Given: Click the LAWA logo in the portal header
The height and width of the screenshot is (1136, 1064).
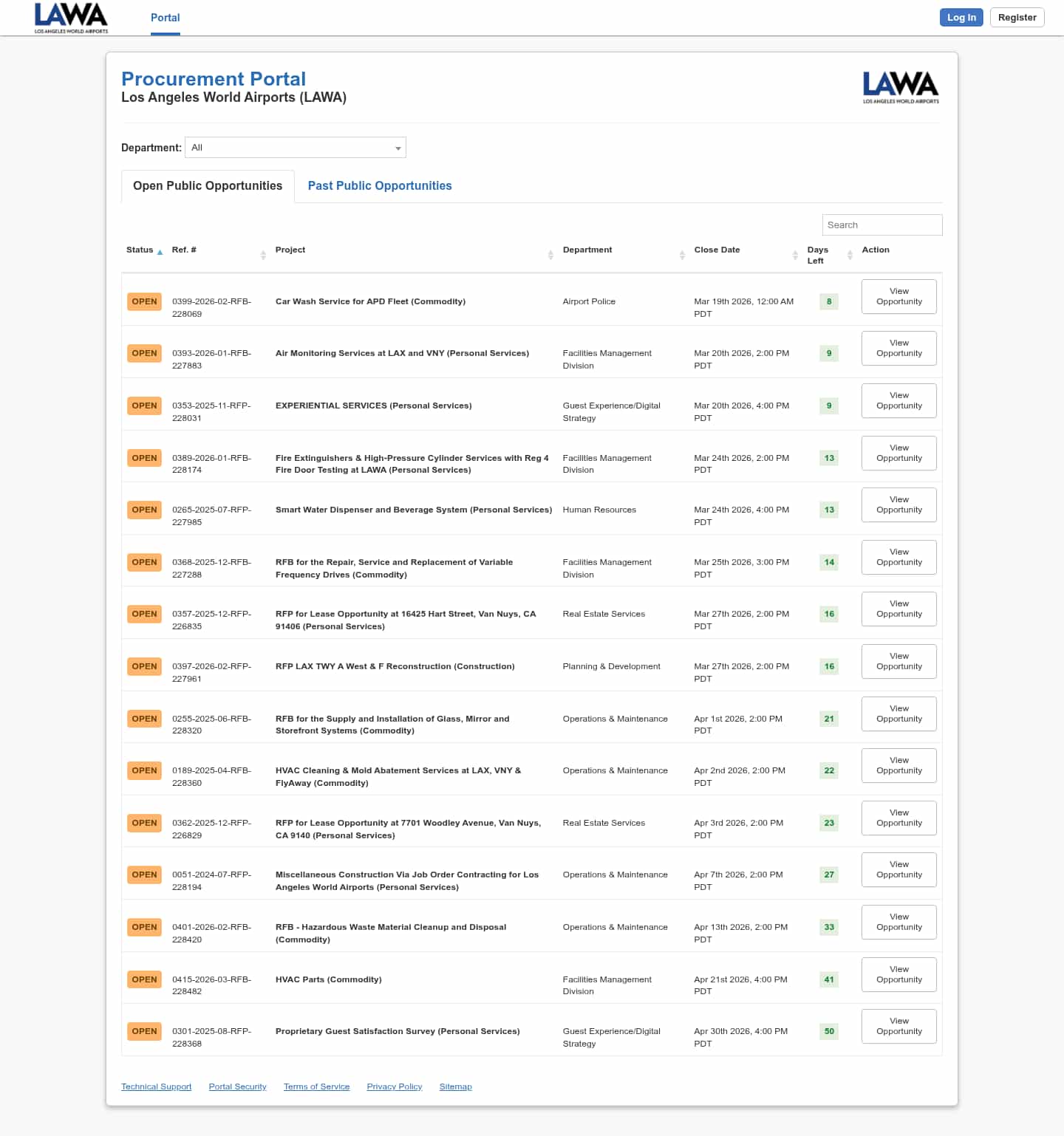Looking at the screenshot, I should click(901, 87).
